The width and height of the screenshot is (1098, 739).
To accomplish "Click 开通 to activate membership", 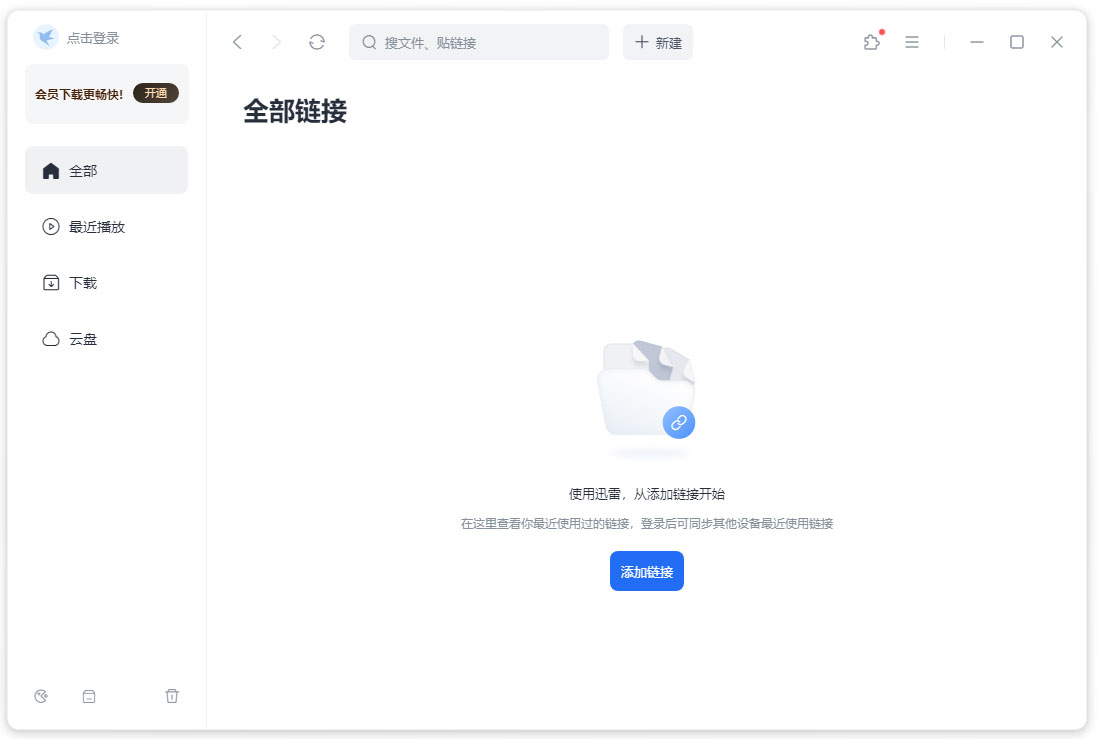I will point(156,91).
